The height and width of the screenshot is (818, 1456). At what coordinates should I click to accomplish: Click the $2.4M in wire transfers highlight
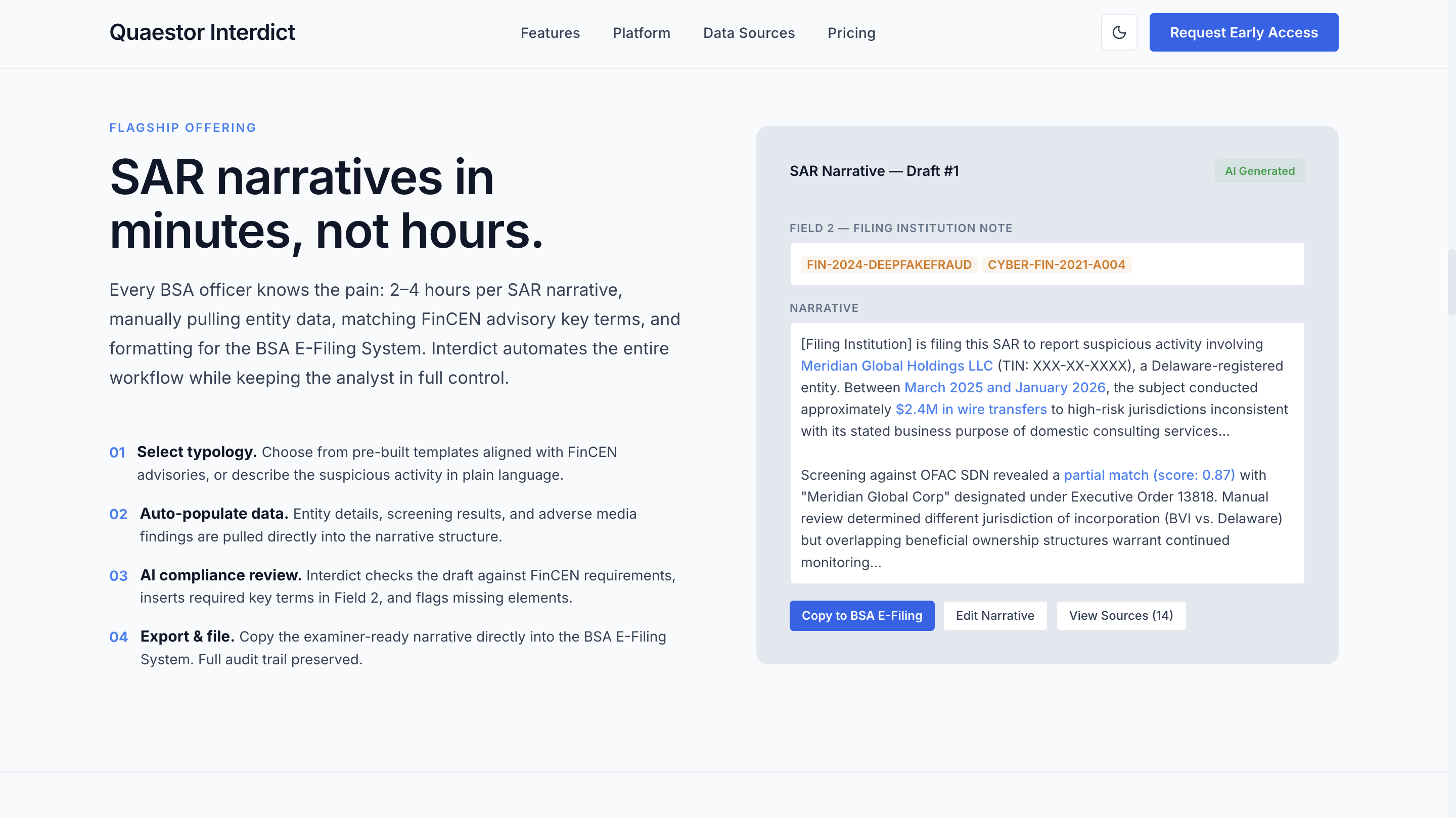pyautogui.click(x=971, y=410)
